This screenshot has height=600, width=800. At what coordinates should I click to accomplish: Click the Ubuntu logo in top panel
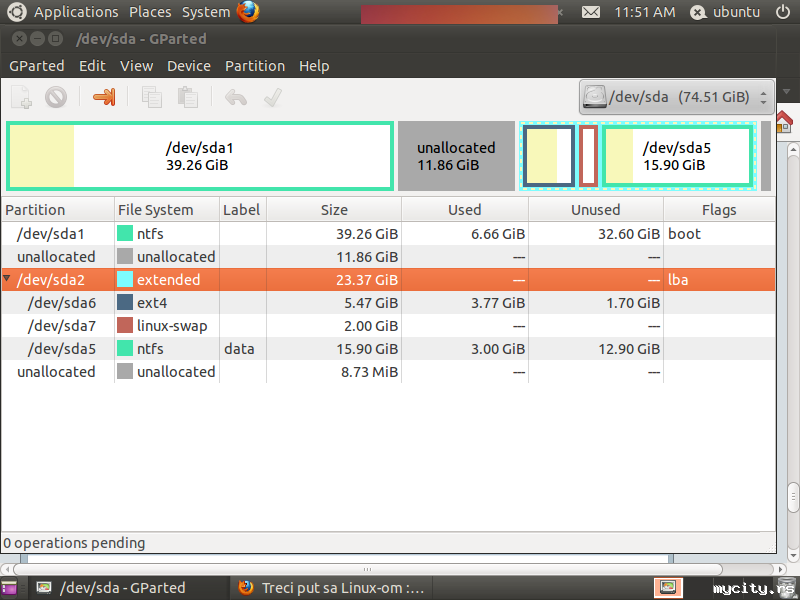pyautogui.click(x=16, y=12)
